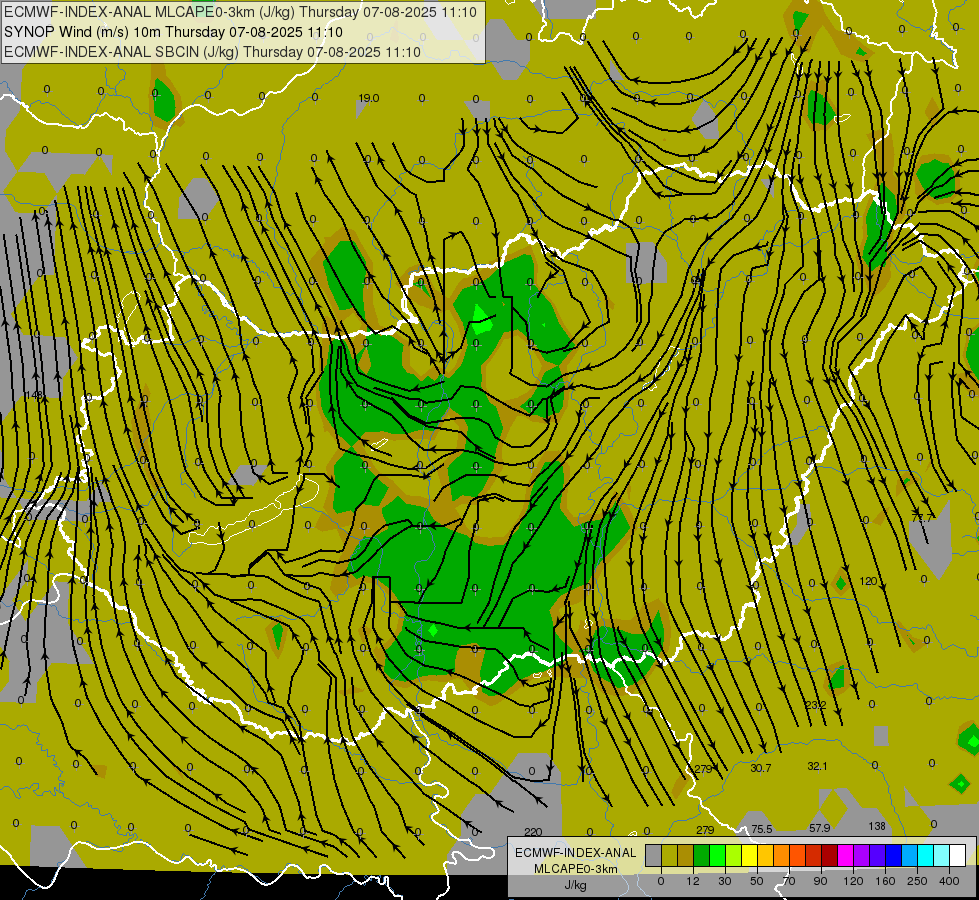Click the legend tick label 70
The image size is (979, 900).
point(789,881)
